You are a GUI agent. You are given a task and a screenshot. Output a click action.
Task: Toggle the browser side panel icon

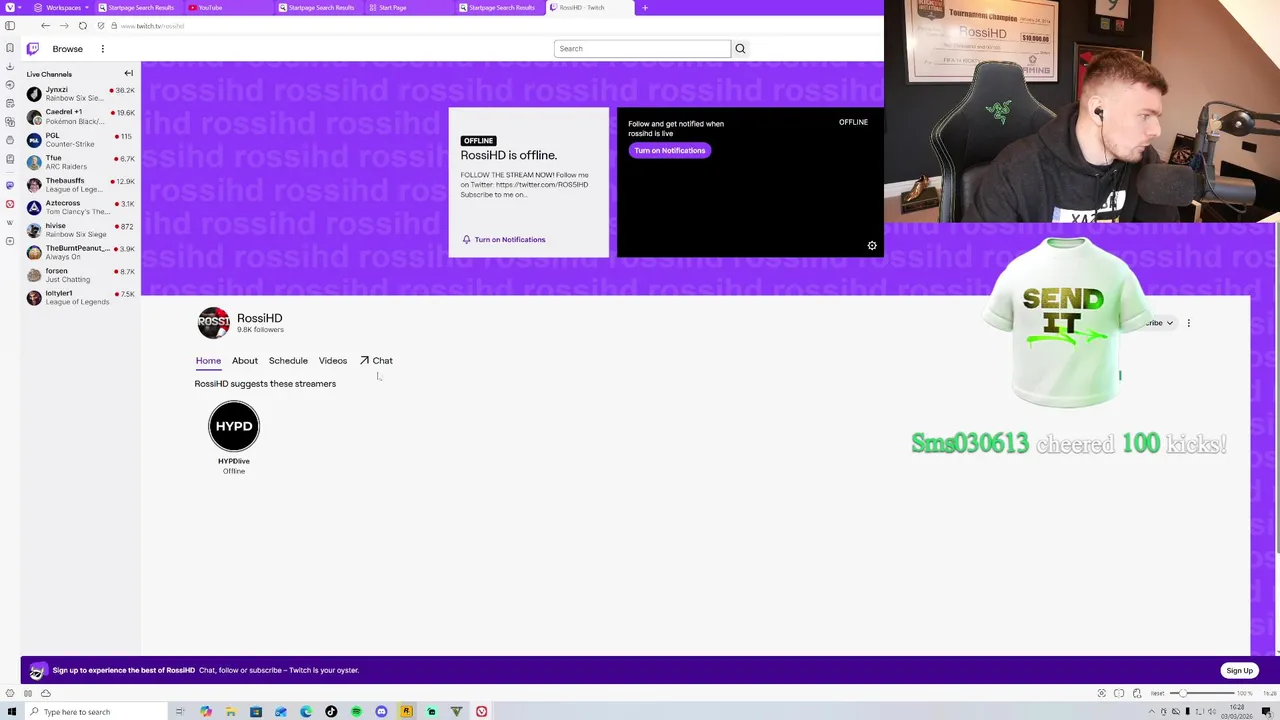[x=10, y=25]
